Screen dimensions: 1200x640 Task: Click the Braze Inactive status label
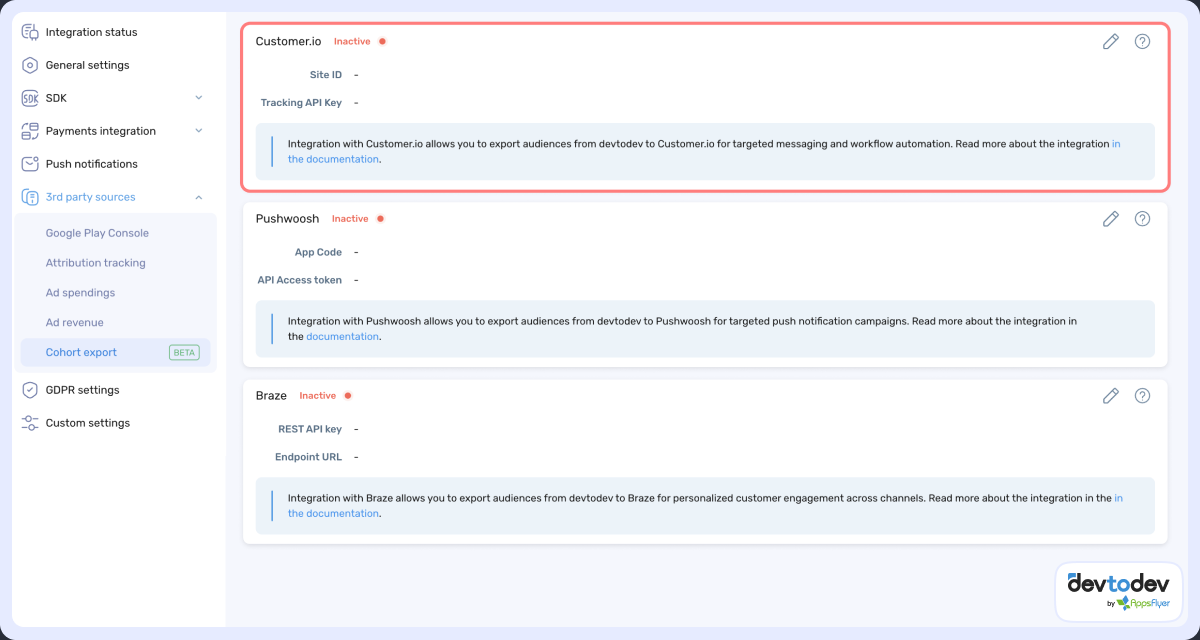[x=318, y=396]
